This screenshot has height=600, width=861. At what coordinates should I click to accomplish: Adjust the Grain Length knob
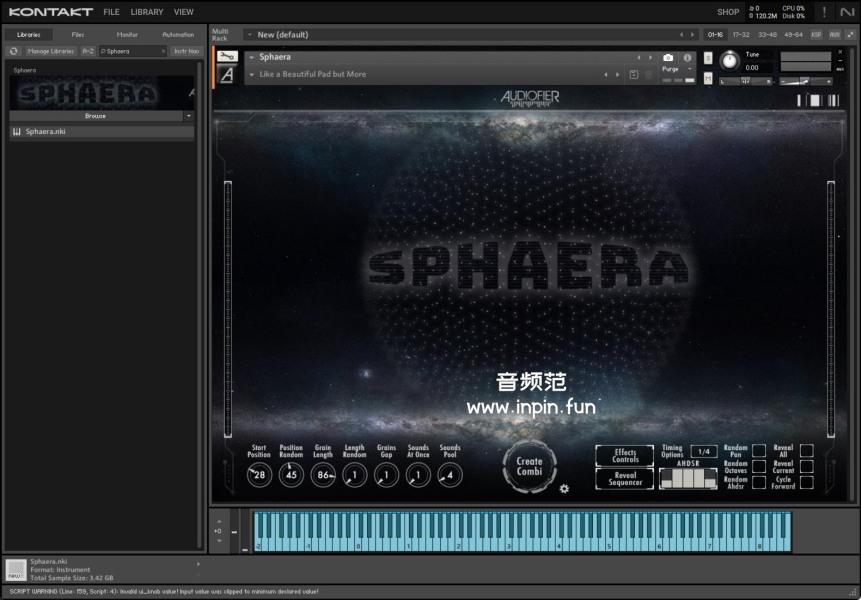323,476
